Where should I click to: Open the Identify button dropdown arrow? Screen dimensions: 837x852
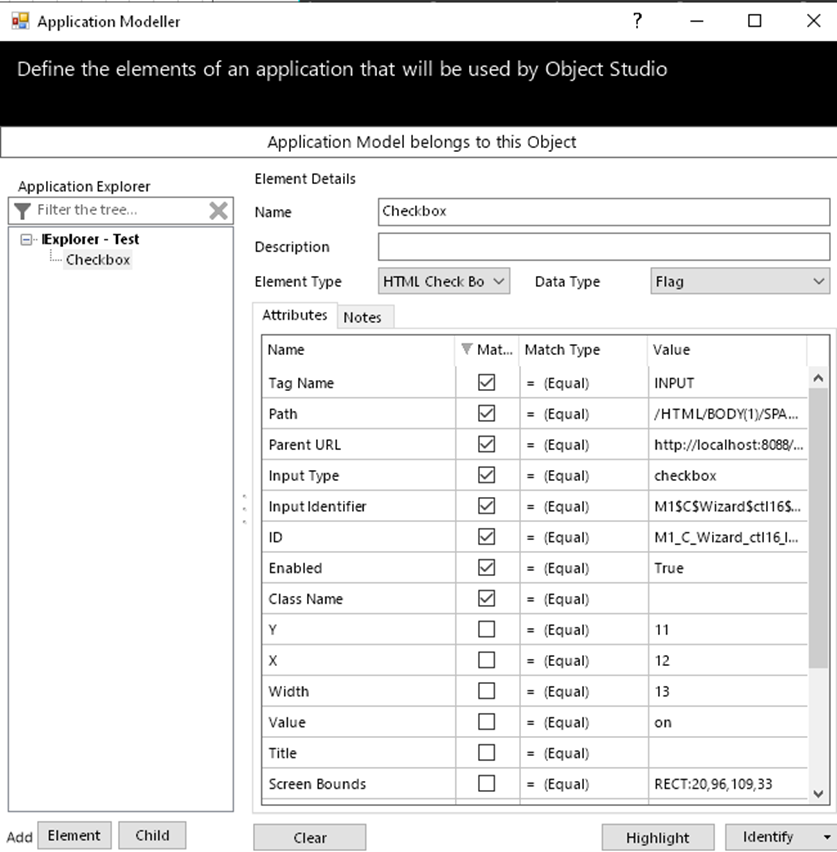click(827, 837)
